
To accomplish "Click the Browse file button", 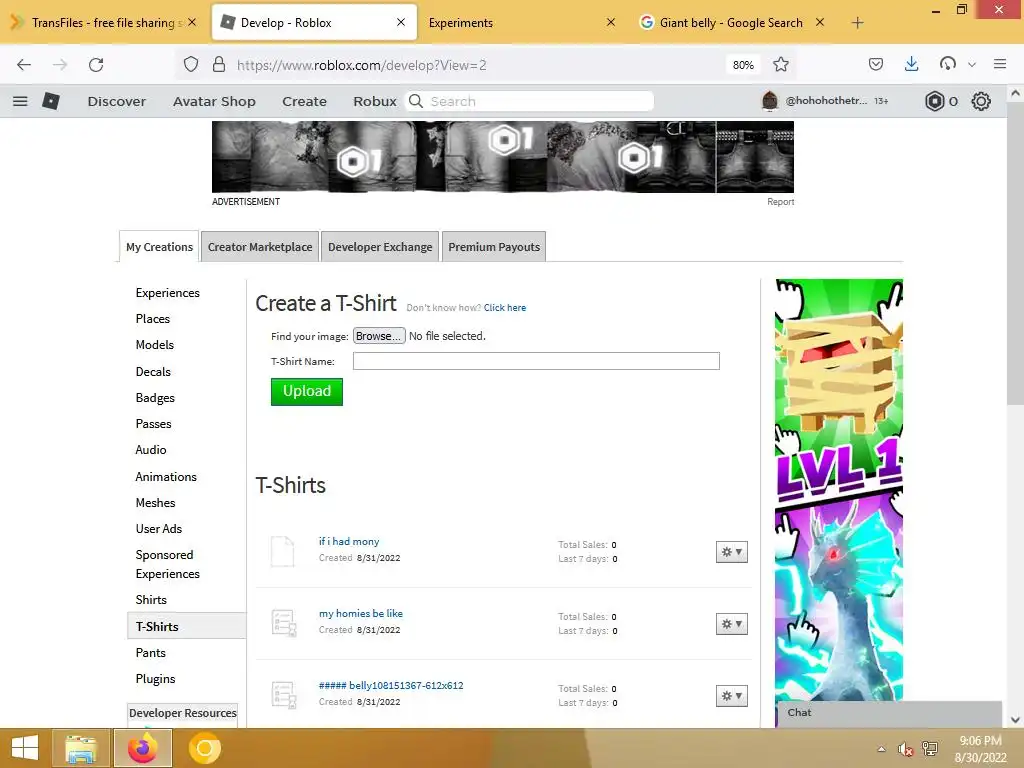I will tap(379, 336).
